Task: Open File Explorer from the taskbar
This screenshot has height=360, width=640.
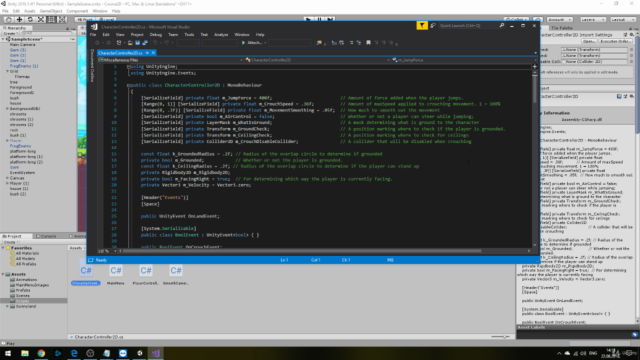Action: (25, 353)
